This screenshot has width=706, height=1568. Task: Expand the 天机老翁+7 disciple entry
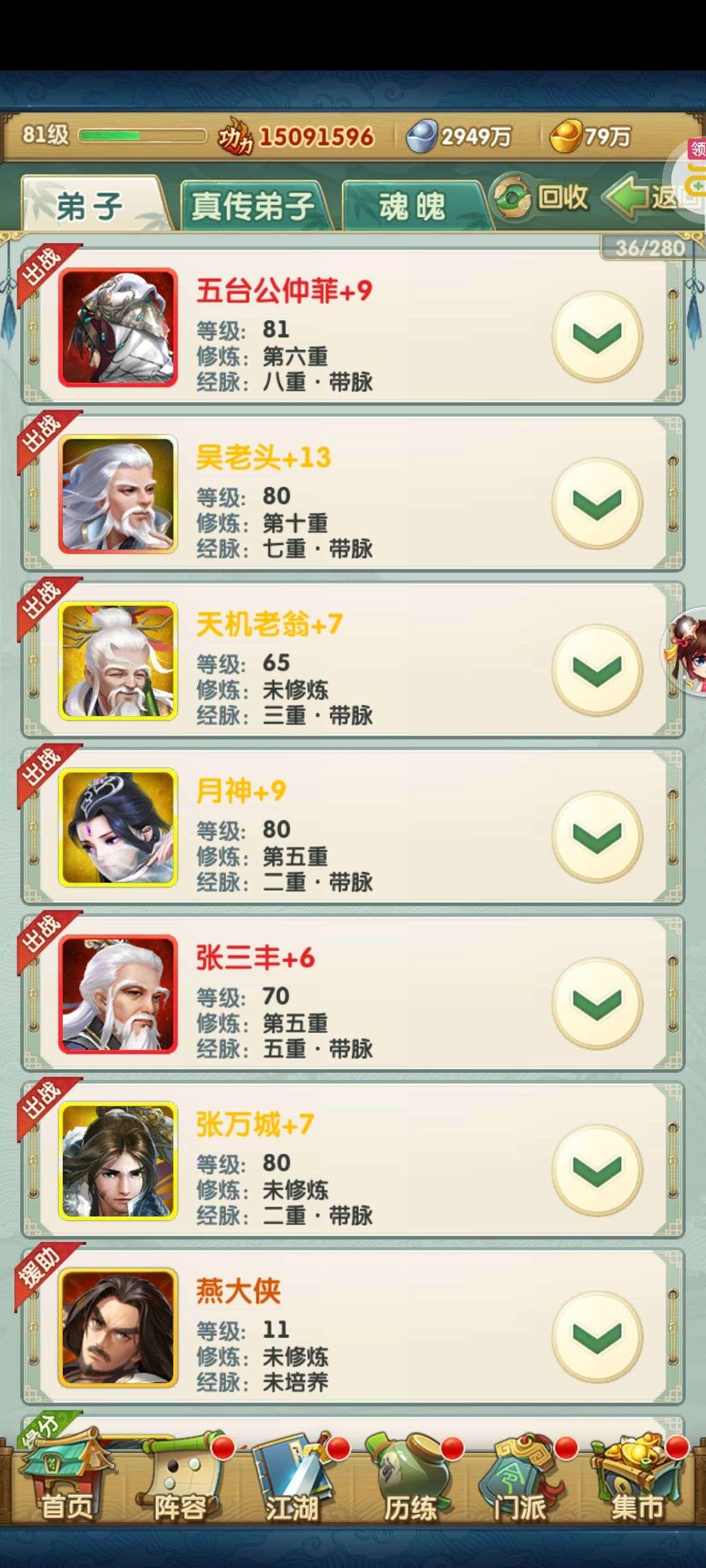[x=597, y=670]
